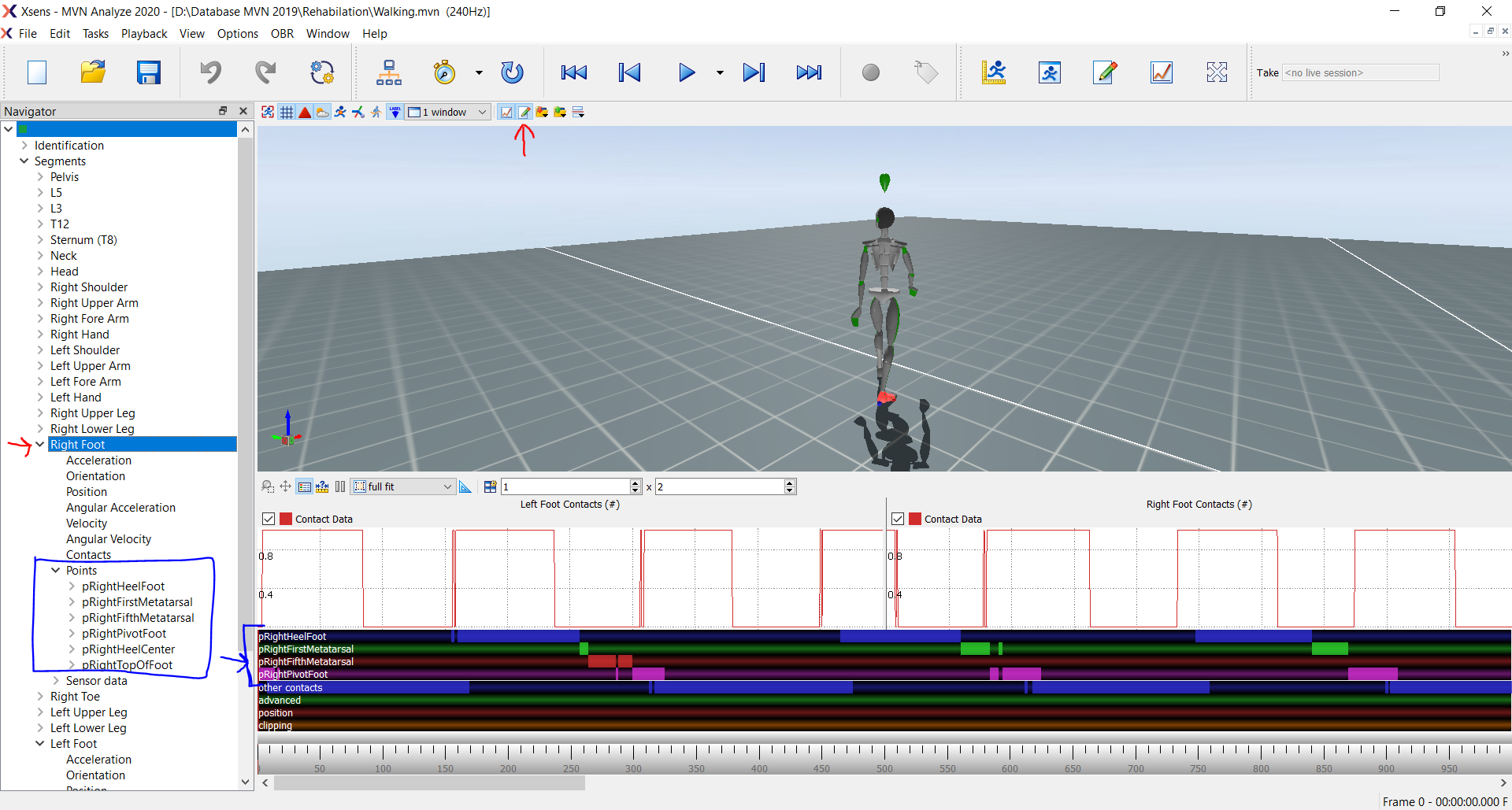Image resolution: width=1512 pixels, height=810 pixels.
Task: Open the Options menu
Action: (x=237, y=34)
